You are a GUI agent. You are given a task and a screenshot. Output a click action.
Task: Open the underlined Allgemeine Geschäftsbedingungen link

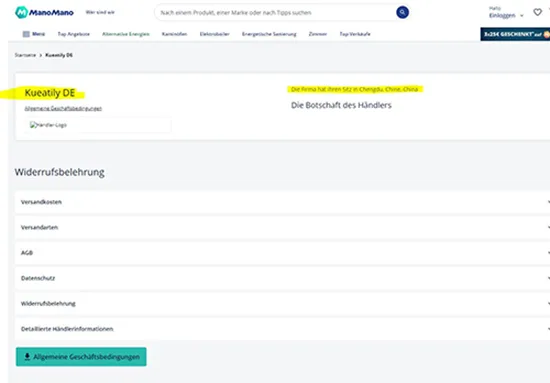(63, 108)
